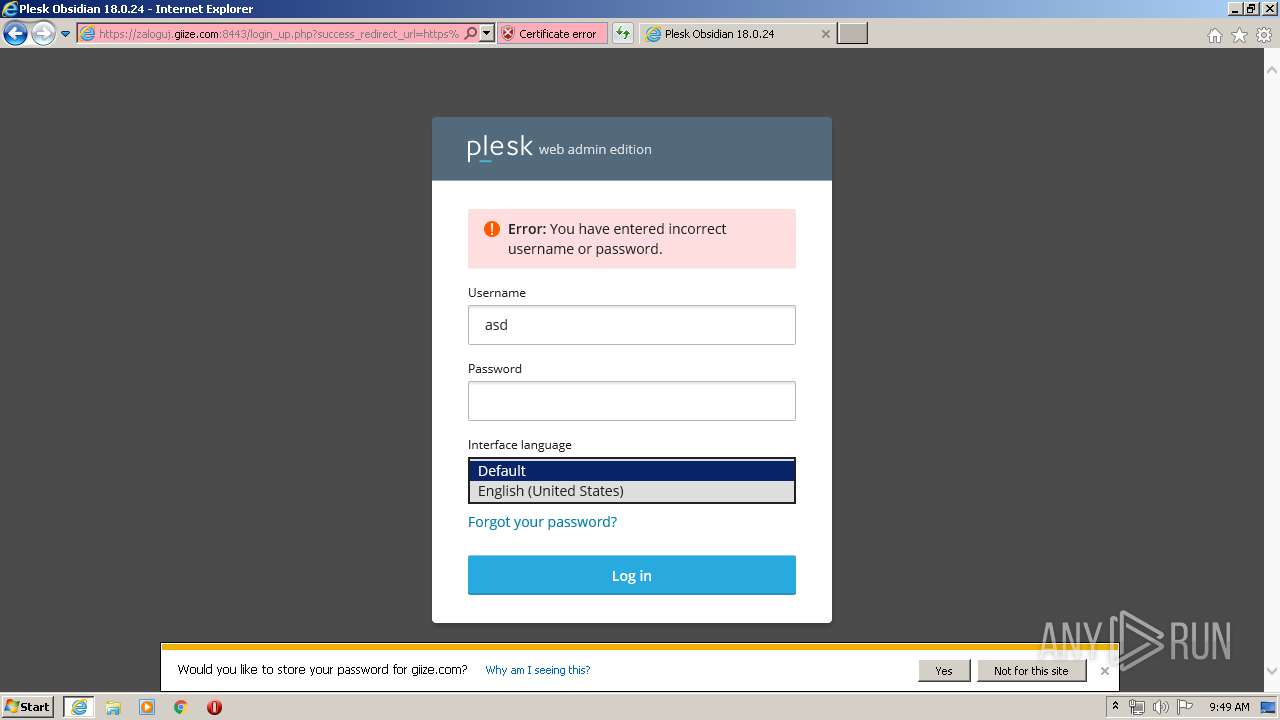Minimize the Internet Explorer window
Image resolution: width=1280 pixels, height=720 pixels.
point(1235,9)
